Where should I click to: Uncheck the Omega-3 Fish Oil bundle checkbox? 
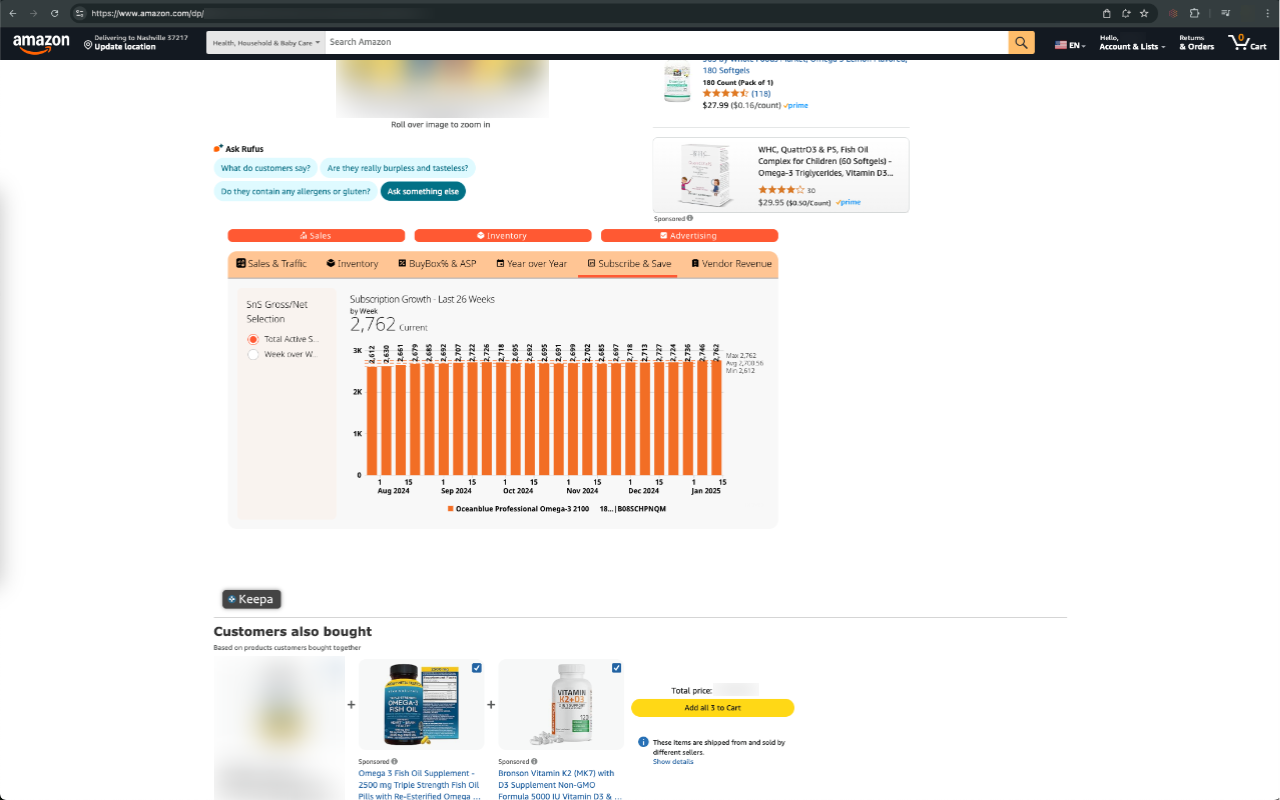(476, 668)
